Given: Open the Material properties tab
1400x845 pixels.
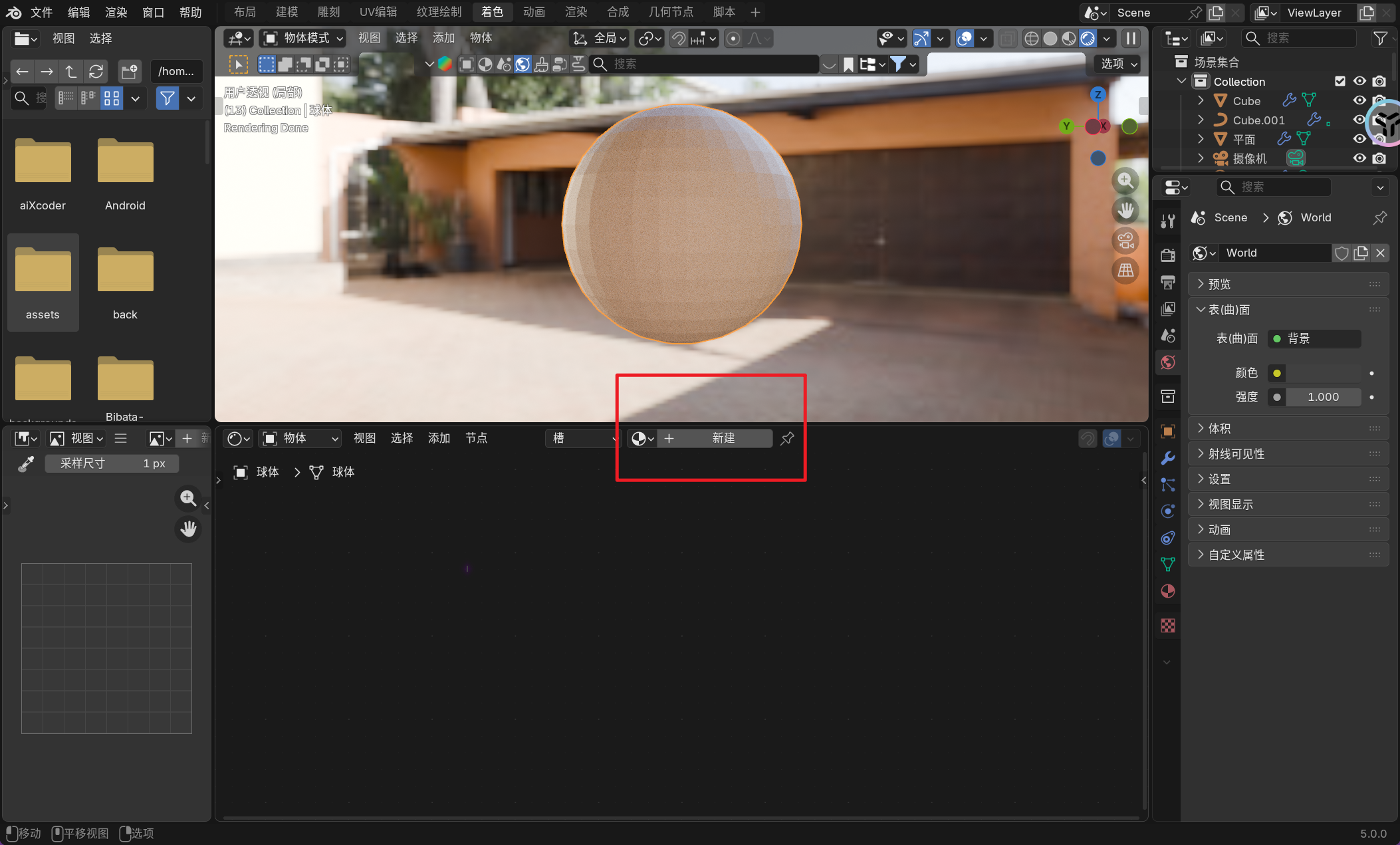Looking at the screenshot, I should tap(1167, 591).
